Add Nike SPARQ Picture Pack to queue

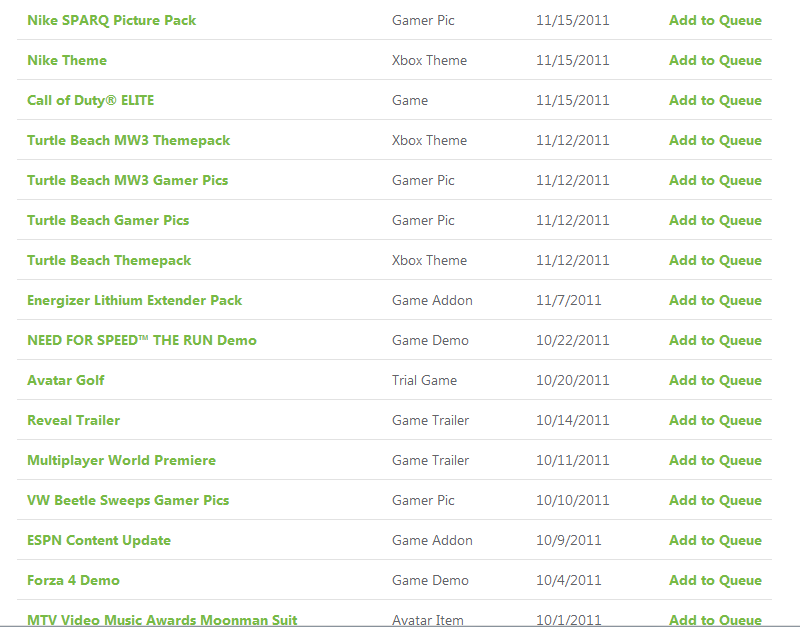715,20
